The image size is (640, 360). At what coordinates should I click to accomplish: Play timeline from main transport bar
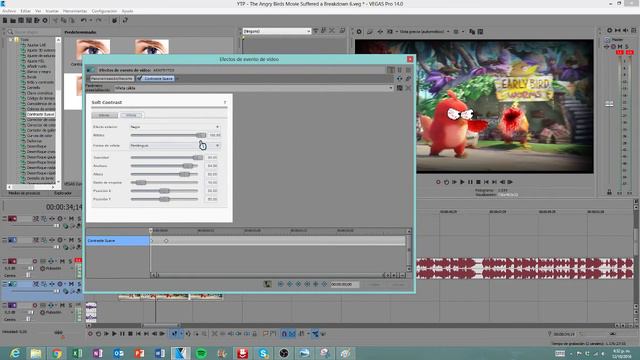click(x=114, y=333)
